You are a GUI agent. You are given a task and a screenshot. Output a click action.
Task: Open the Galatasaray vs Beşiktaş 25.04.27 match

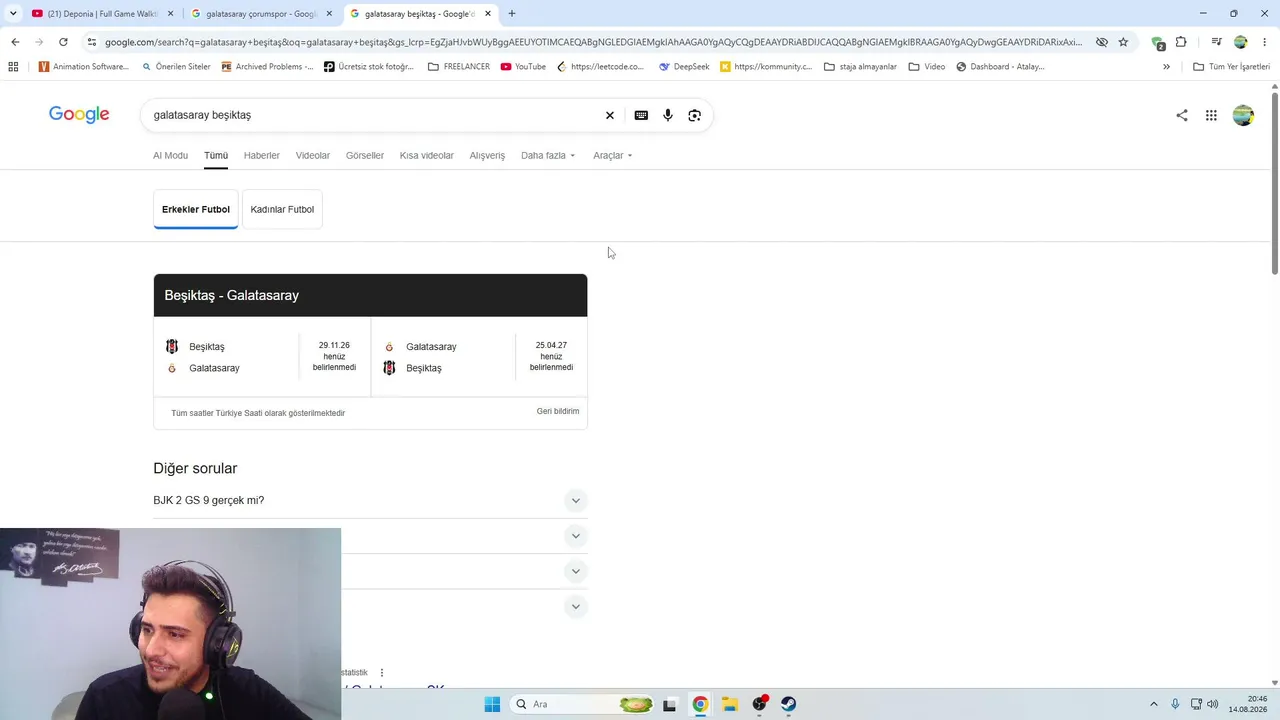tap(479, 357)
